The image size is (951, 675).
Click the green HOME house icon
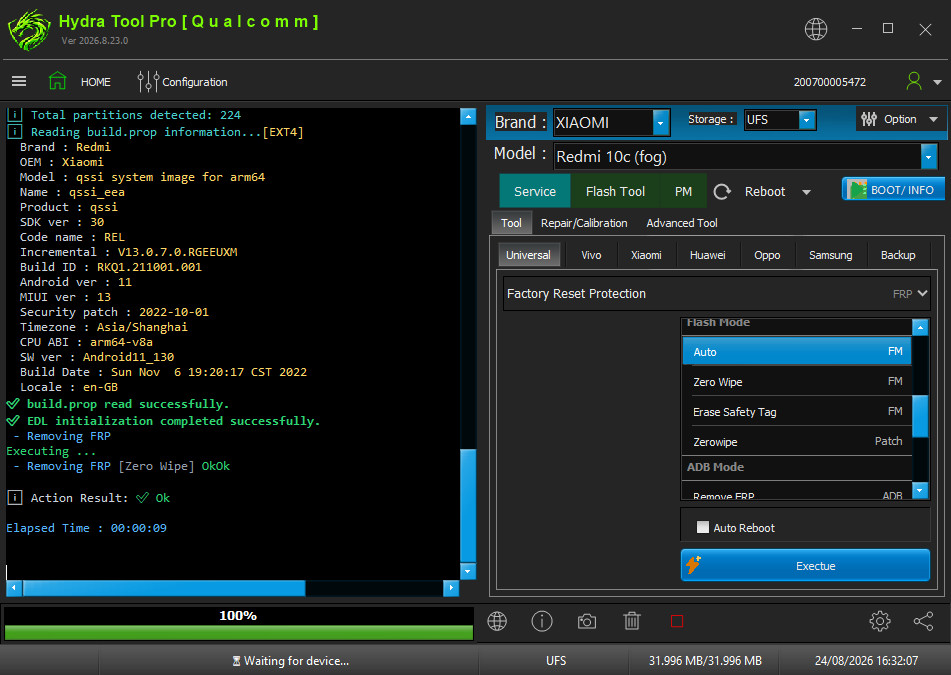[x=58, y=81]
